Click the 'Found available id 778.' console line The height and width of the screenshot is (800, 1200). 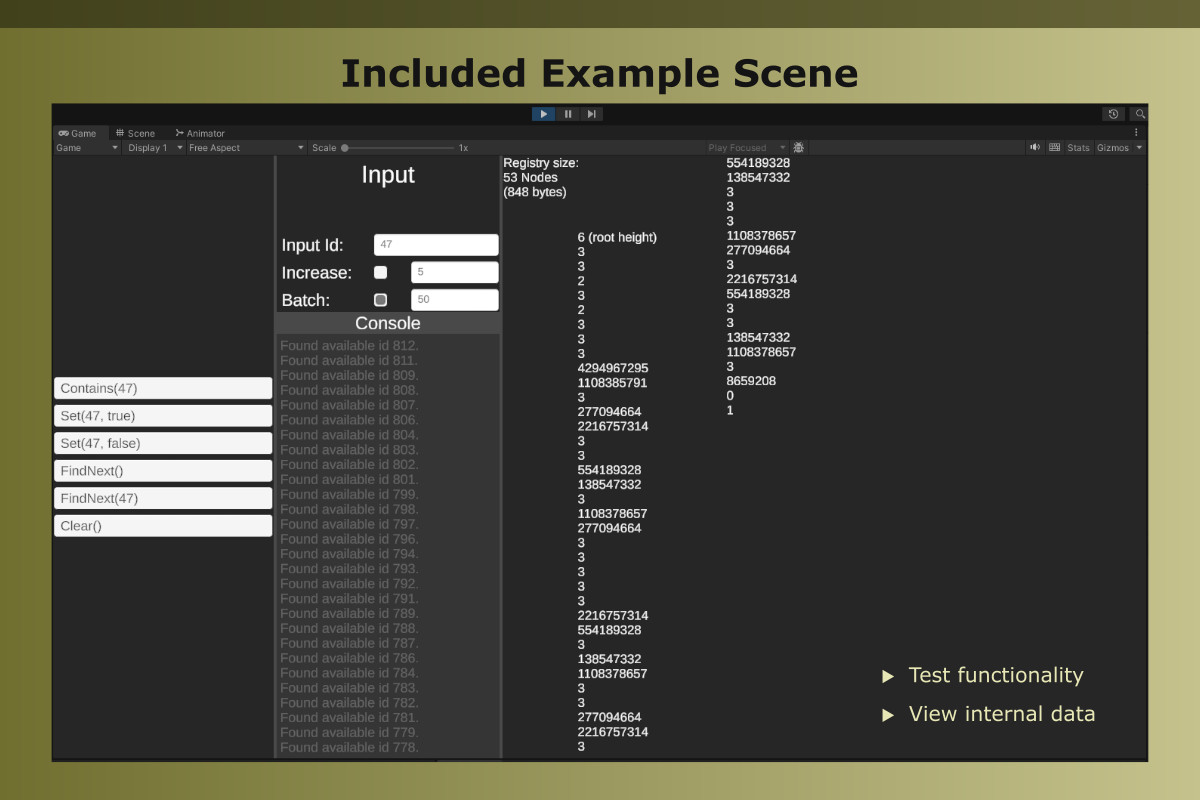(349, 747)
